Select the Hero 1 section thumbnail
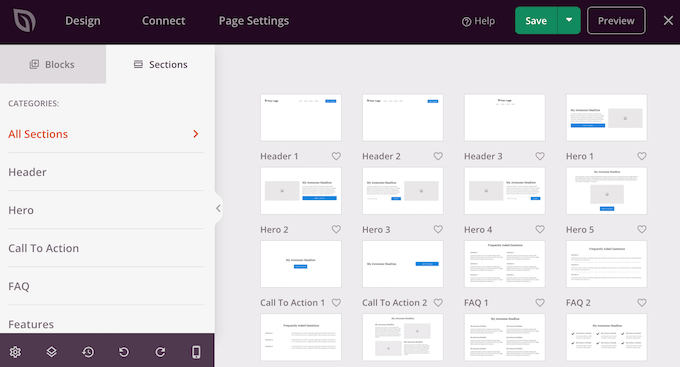Screen dimensions: 680x367 coord(606,118)
